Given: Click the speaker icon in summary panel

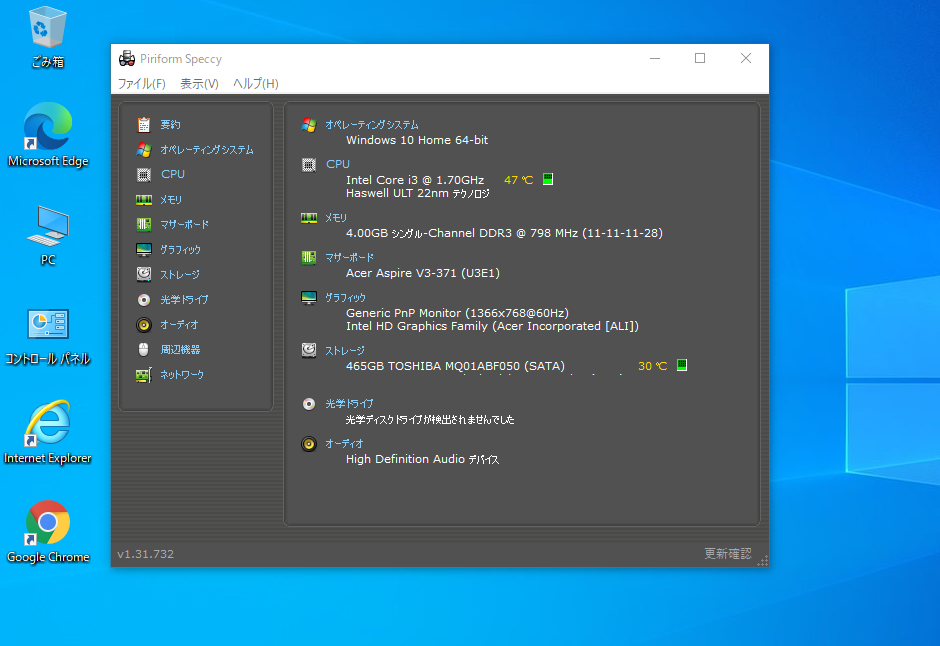Looking at the screenshot, I should (309, 444).
